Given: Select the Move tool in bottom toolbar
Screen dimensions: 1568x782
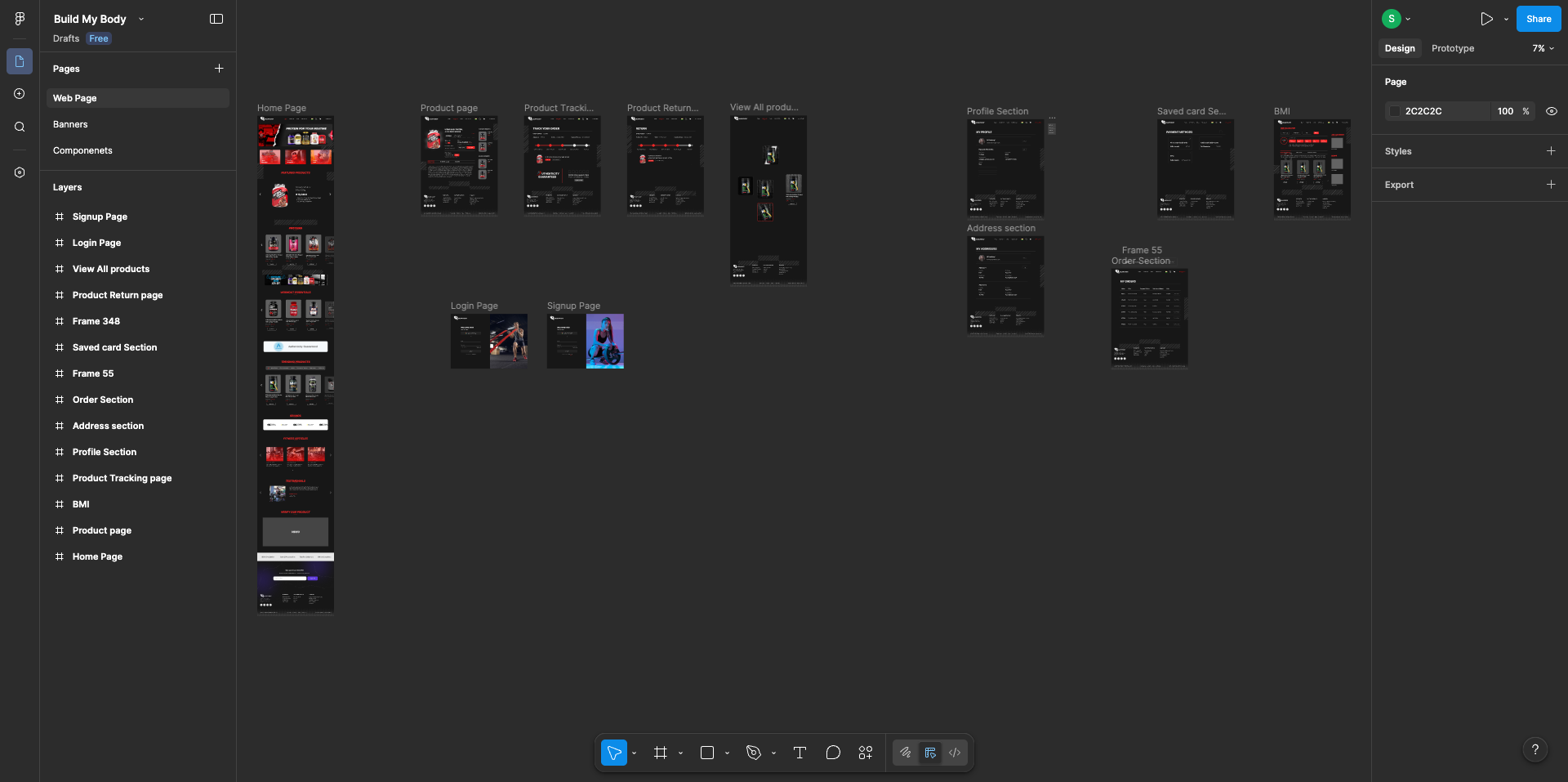Looking at the screenshot, I should pyautogui.click(x=614, y=753).
